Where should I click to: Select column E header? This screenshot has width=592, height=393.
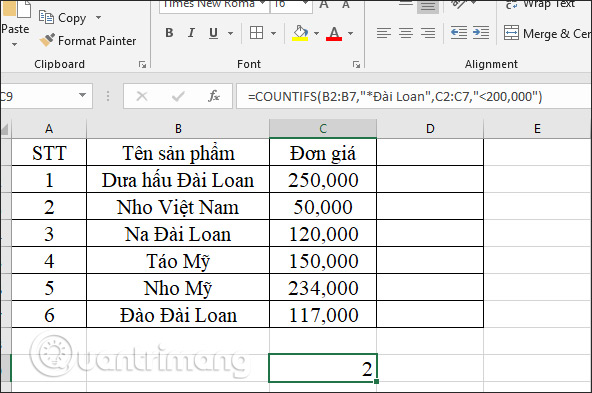coord(537,129)
